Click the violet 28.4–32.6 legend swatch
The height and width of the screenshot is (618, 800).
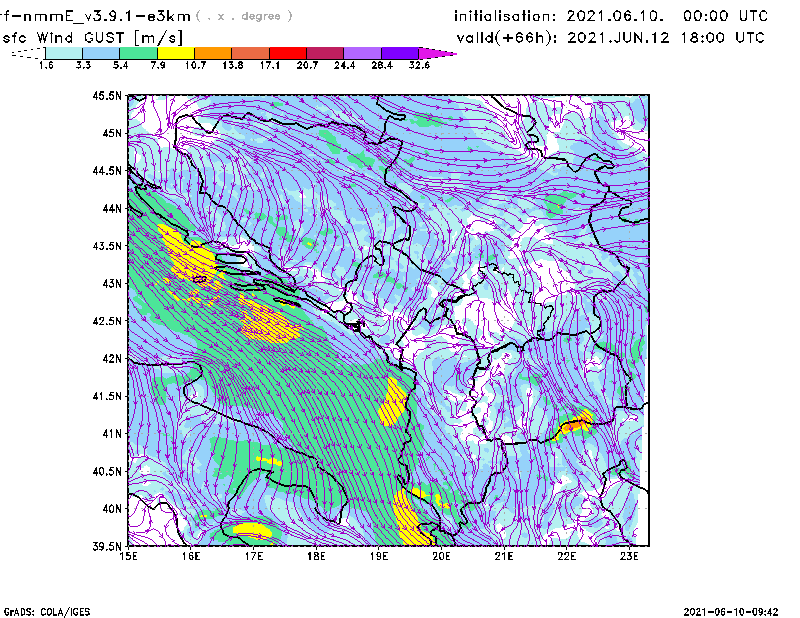coord(400,53)
